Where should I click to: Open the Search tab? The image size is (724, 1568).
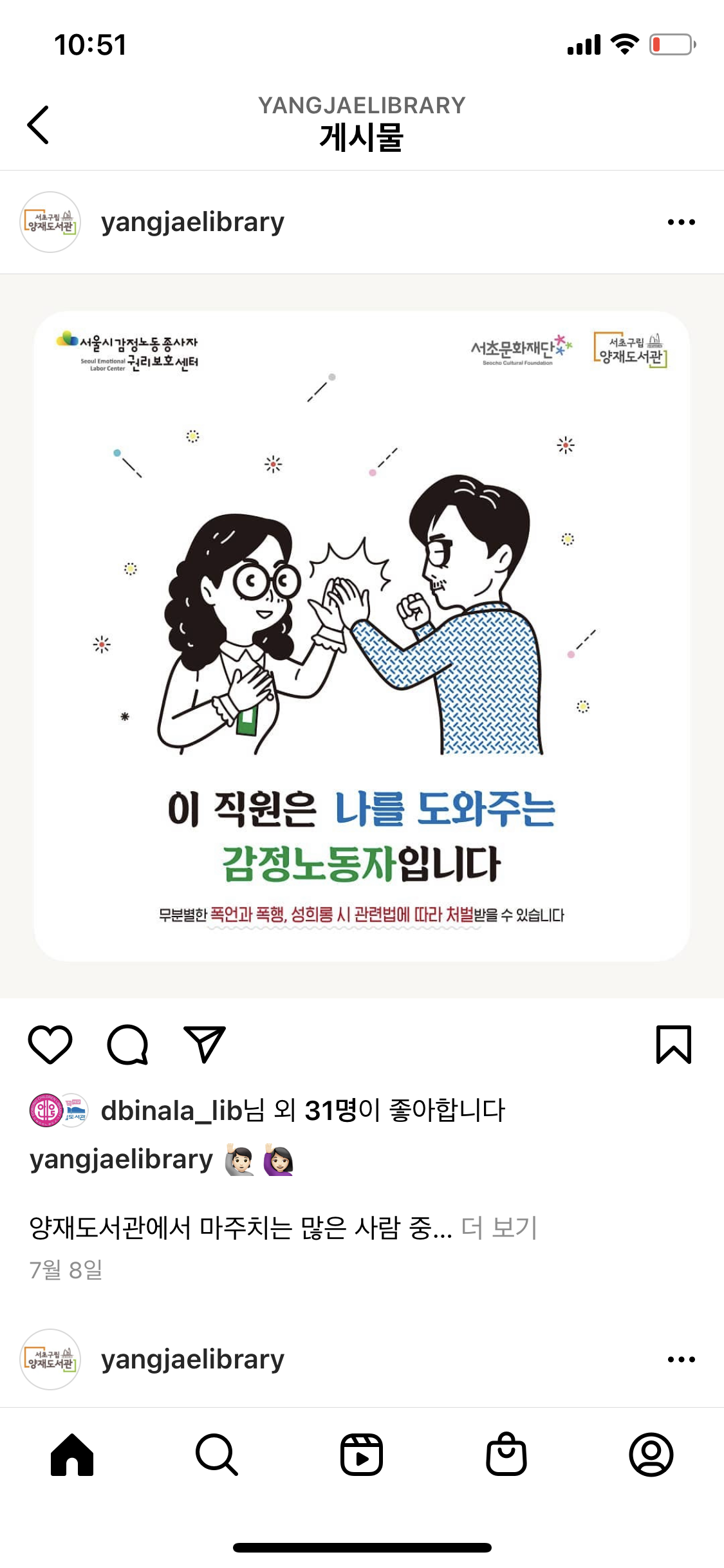click(217, 1455)
